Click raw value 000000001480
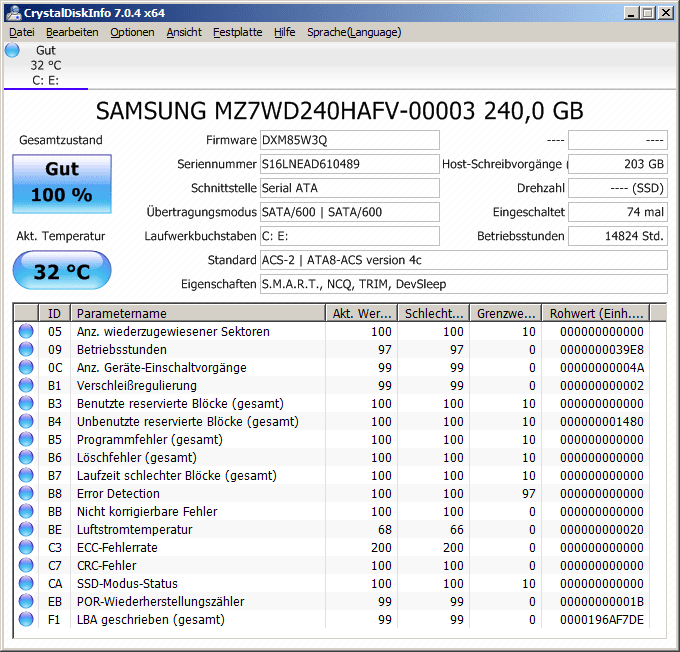Screen dimensions: 680x652 click(x=602, y=422)
